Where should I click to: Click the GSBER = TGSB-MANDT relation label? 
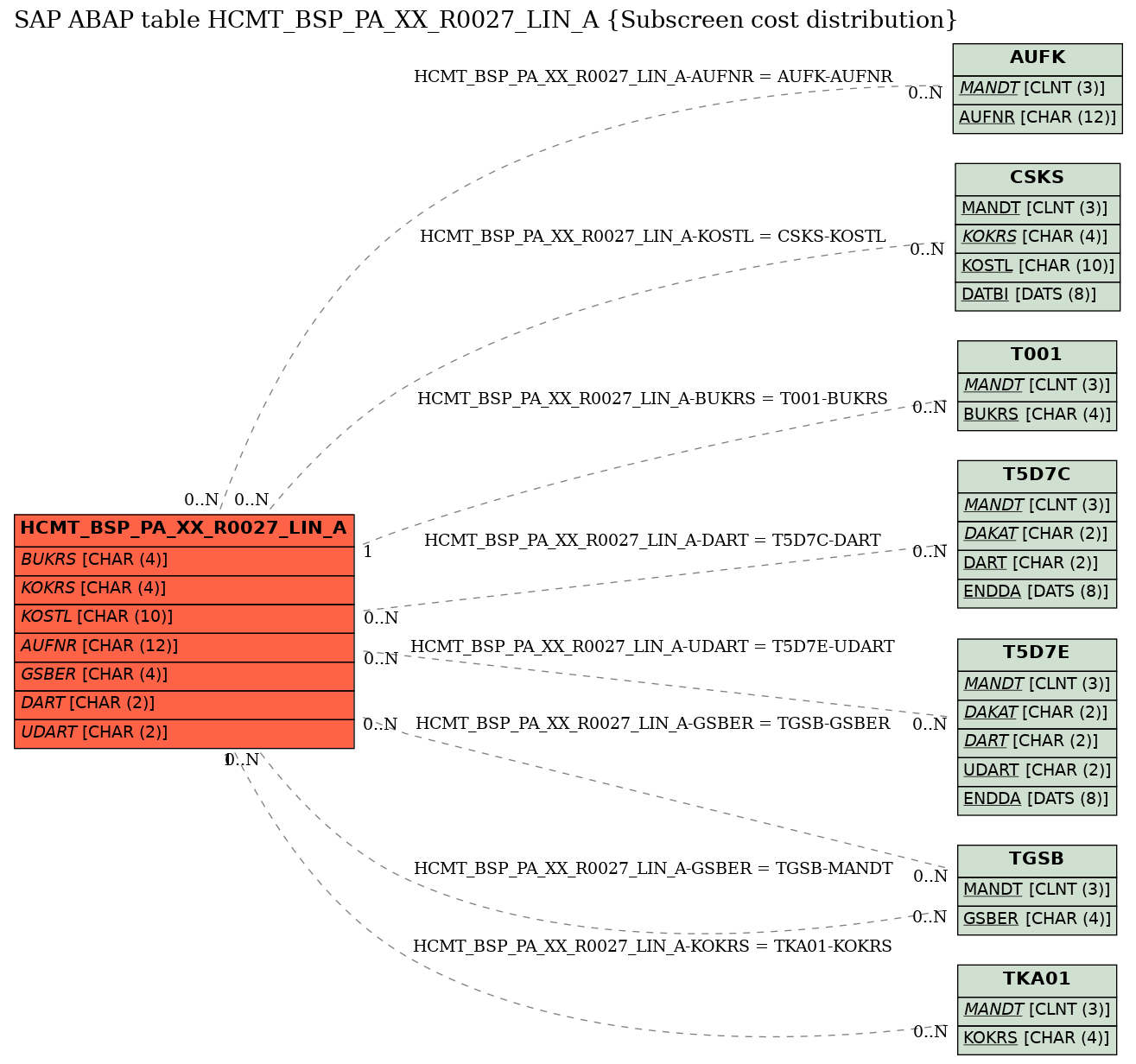[x=653, y=869]
